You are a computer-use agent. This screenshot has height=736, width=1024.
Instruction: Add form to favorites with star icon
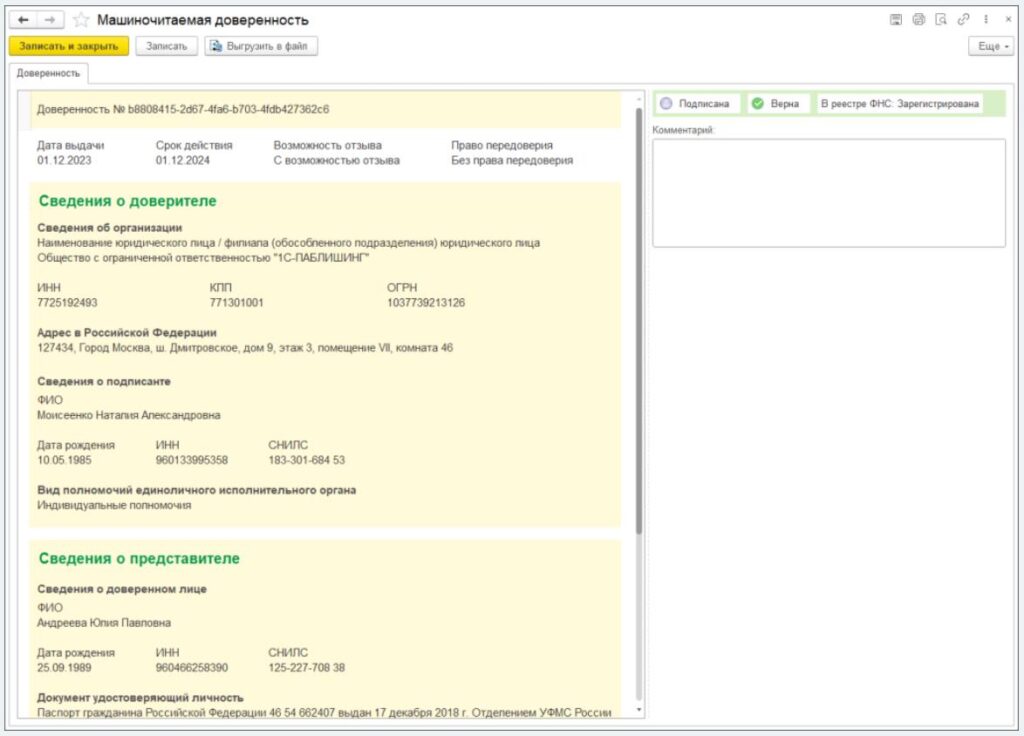(x=80, y=20)
